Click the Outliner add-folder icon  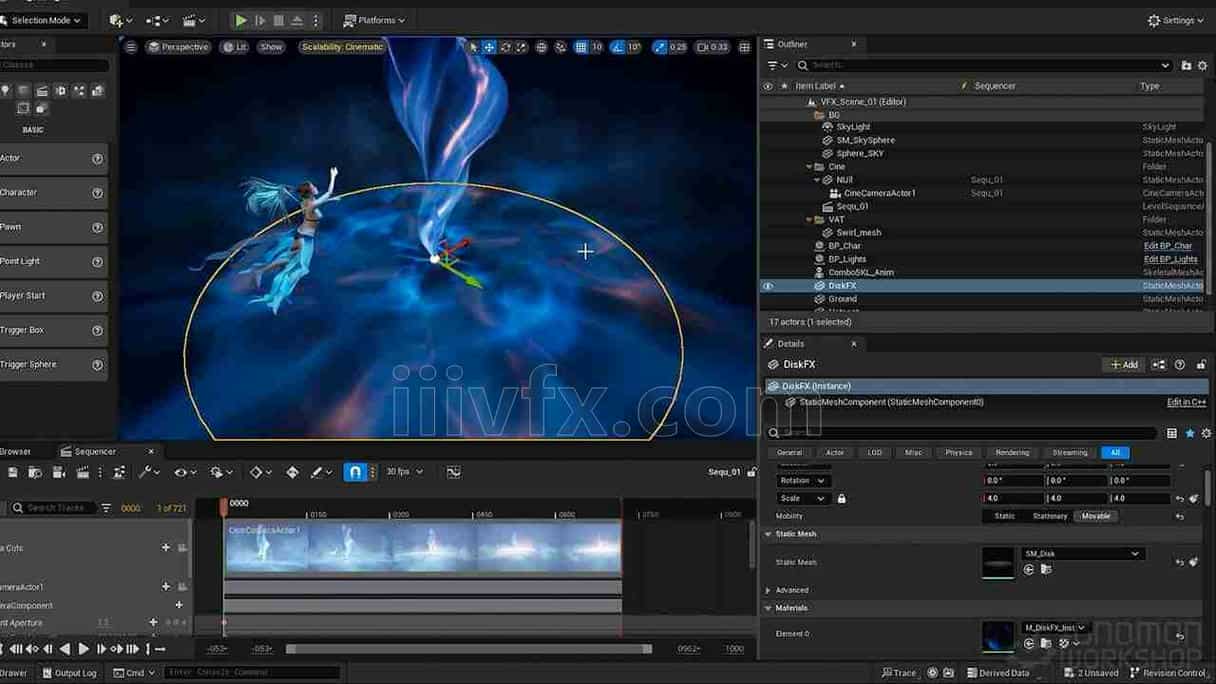coord(1187,65)
